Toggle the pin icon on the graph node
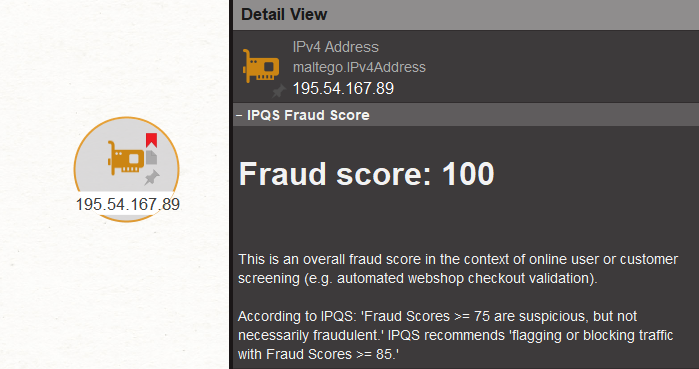The height and width of the screenshot is (369, 699). coord(152,177)
